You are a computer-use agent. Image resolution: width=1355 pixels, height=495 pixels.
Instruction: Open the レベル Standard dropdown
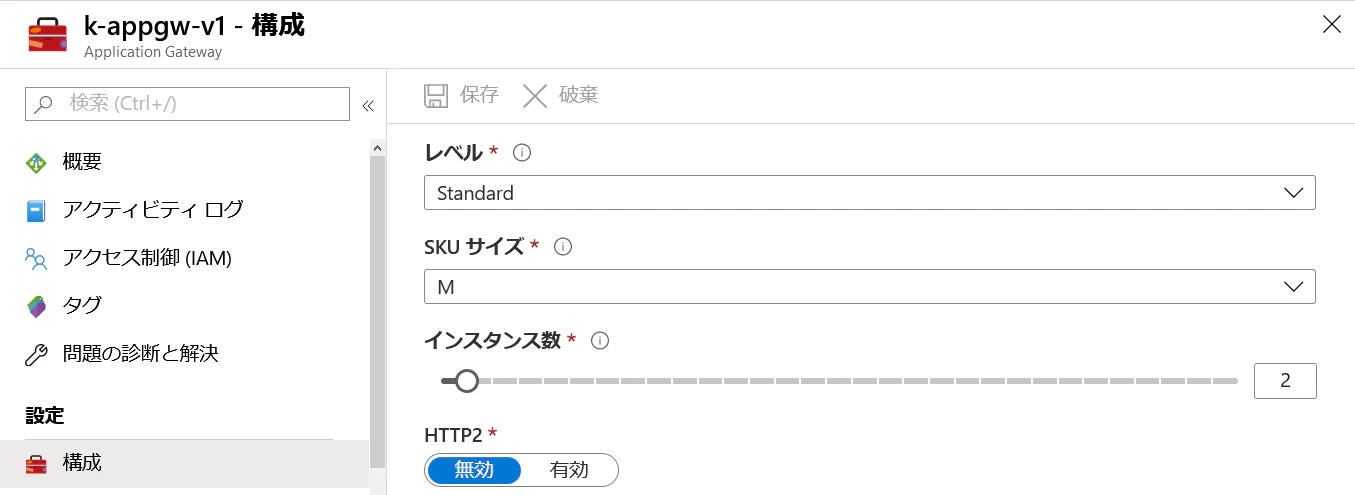click(869, 193)
